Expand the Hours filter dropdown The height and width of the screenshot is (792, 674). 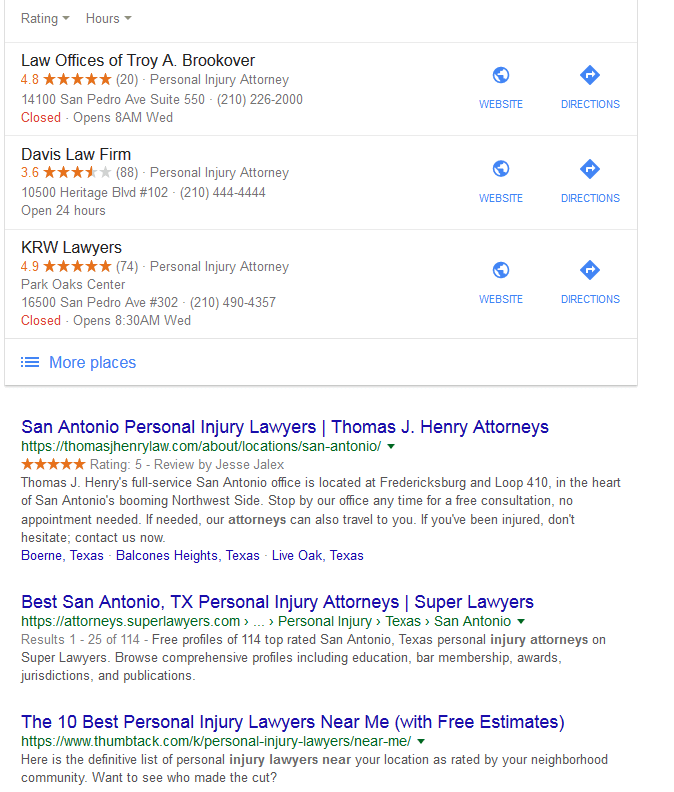click(108, 18)
